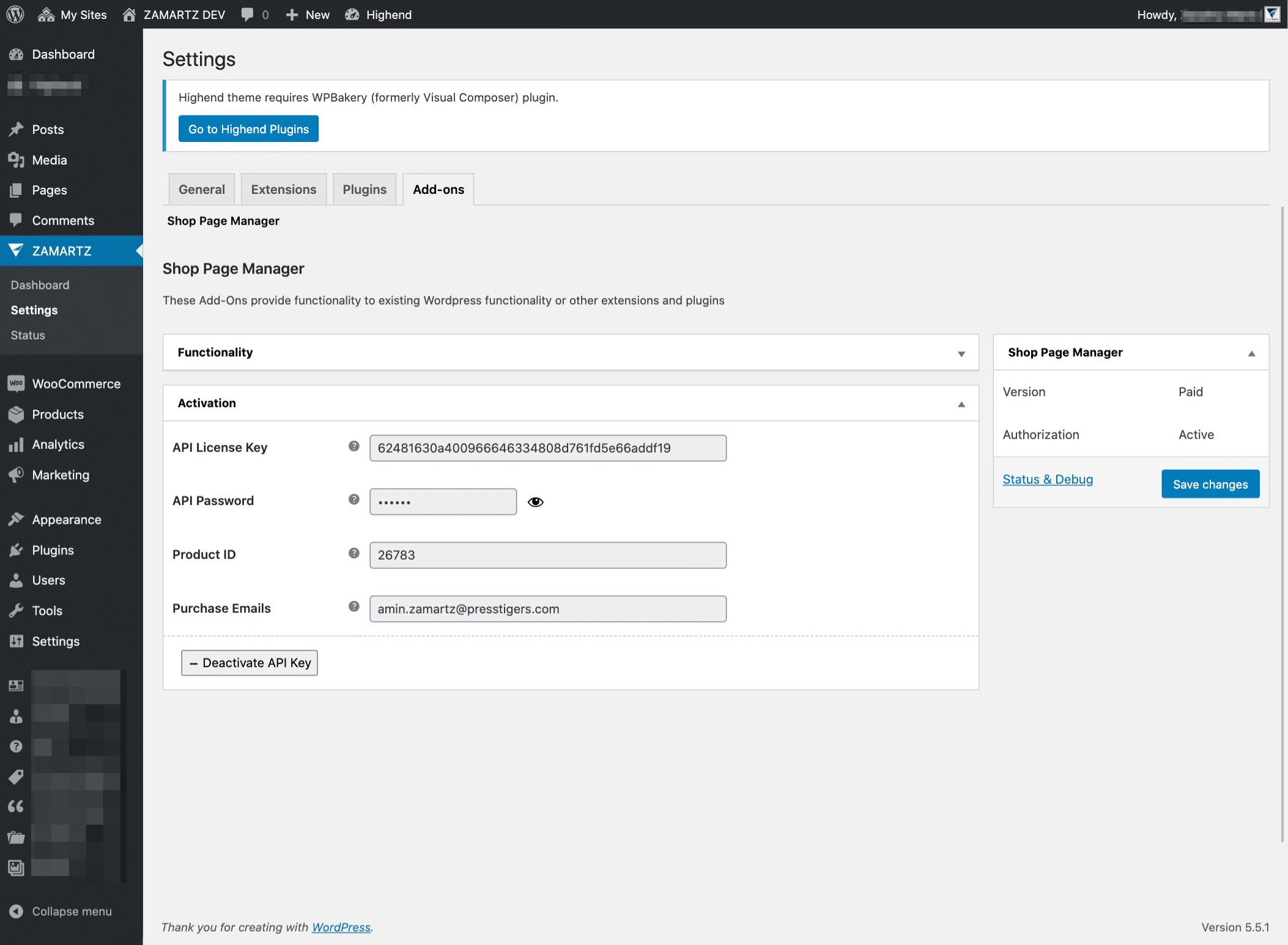
Task: Switch to the Extensions tab
Action: coord(283,189)
